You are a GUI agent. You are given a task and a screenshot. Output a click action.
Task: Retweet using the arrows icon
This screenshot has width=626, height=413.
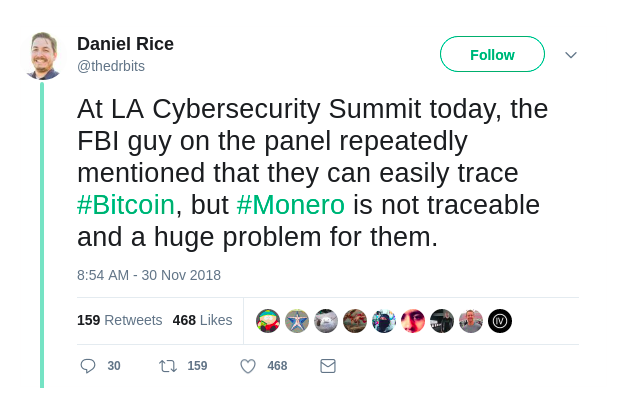[x=168, y=366]
